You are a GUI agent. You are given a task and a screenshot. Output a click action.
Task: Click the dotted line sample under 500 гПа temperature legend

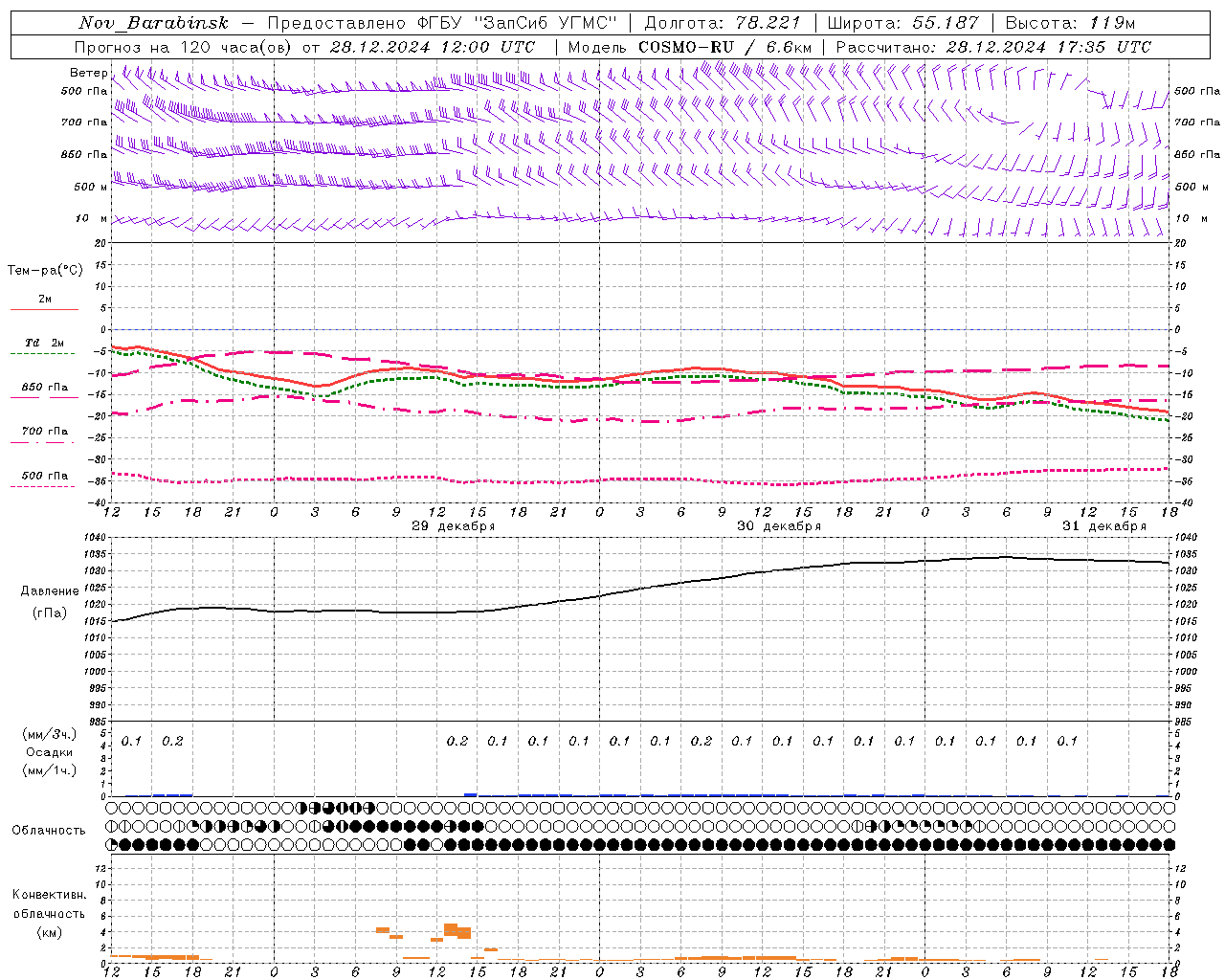tap(43, 486)
